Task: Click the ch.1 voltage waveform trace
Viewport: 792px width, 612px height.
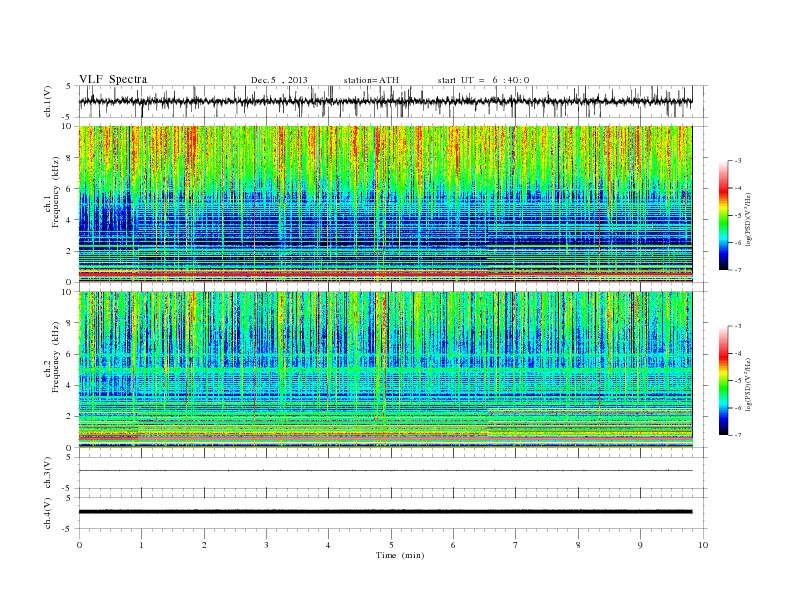Action: point(385,101)
